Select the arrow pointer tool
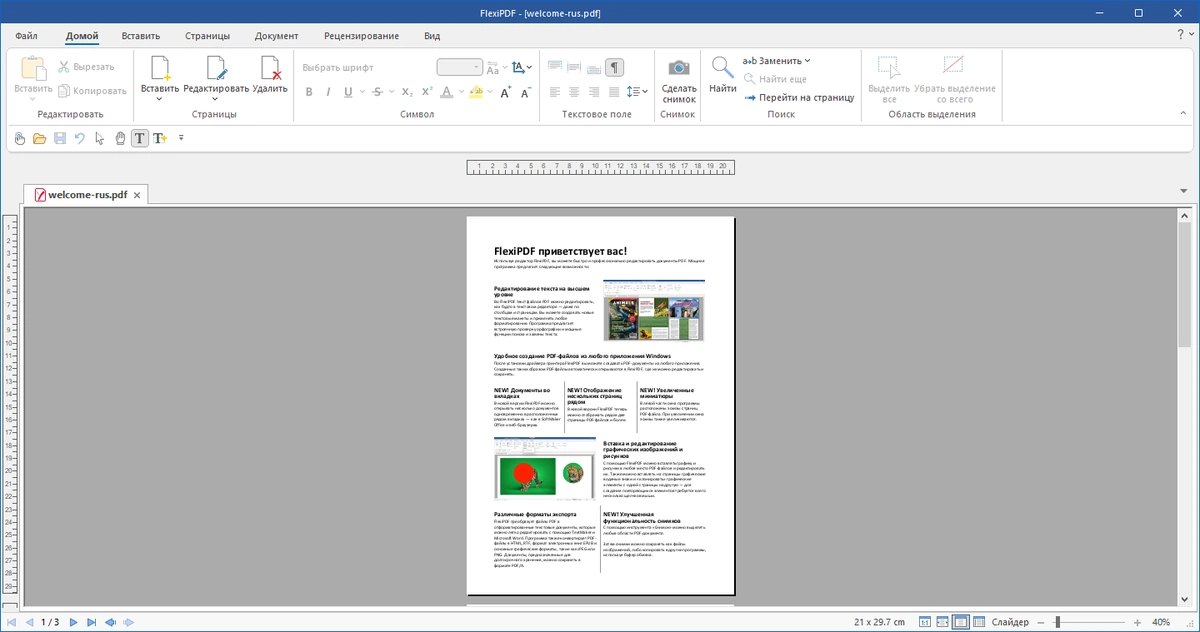The width and height of the screenshot is (1200, 632). 100,138
